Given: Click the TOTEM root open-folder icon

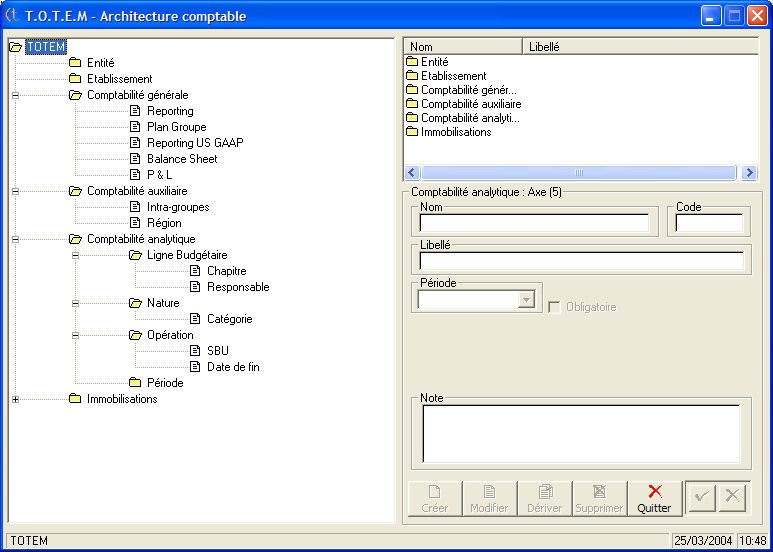Looking at the screenshot, I should (16, 47).
